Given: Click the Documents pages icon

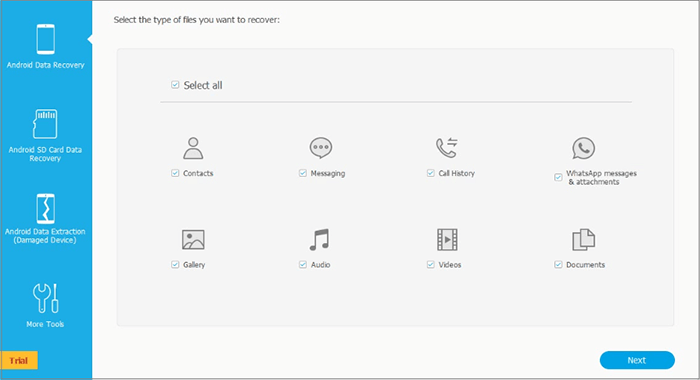Looking at the screenshot, I should click(583, 240).
